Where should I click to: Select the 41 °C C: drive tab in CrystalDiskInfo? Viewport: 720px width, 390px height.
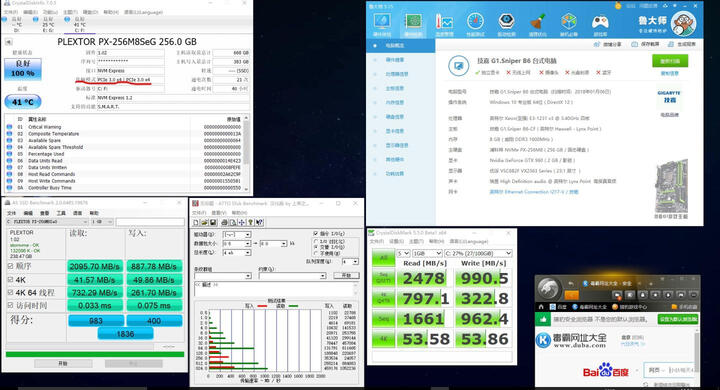(x=79, y=25)
